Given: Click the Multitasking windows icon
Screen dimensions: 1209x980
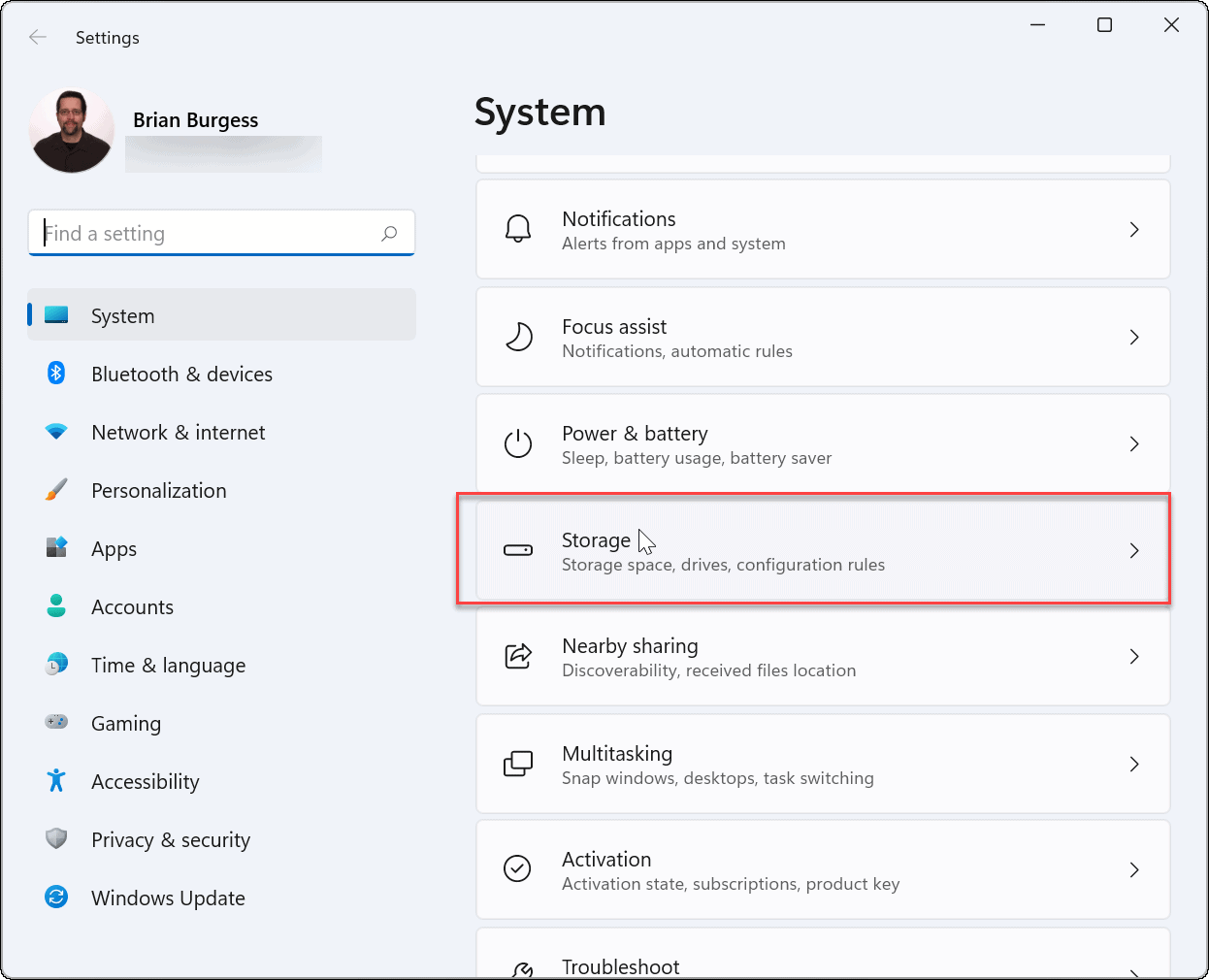Looking at the screenshot, I should click(518, 764).
